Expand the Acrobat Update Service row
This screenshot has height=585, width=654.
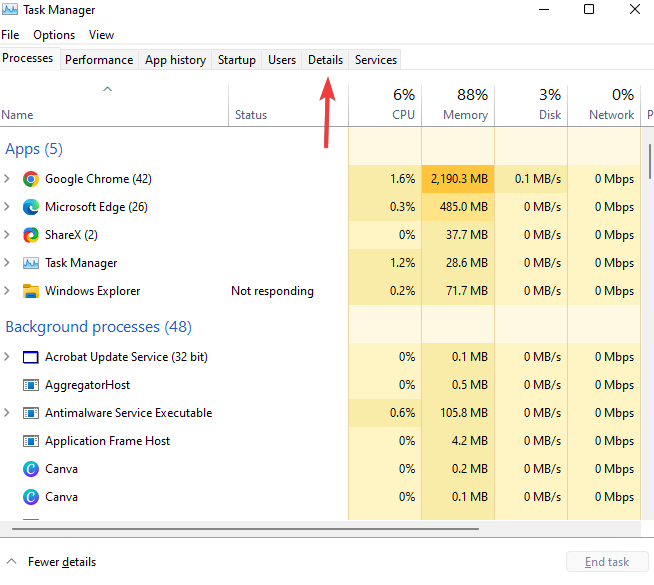point(7,357)
